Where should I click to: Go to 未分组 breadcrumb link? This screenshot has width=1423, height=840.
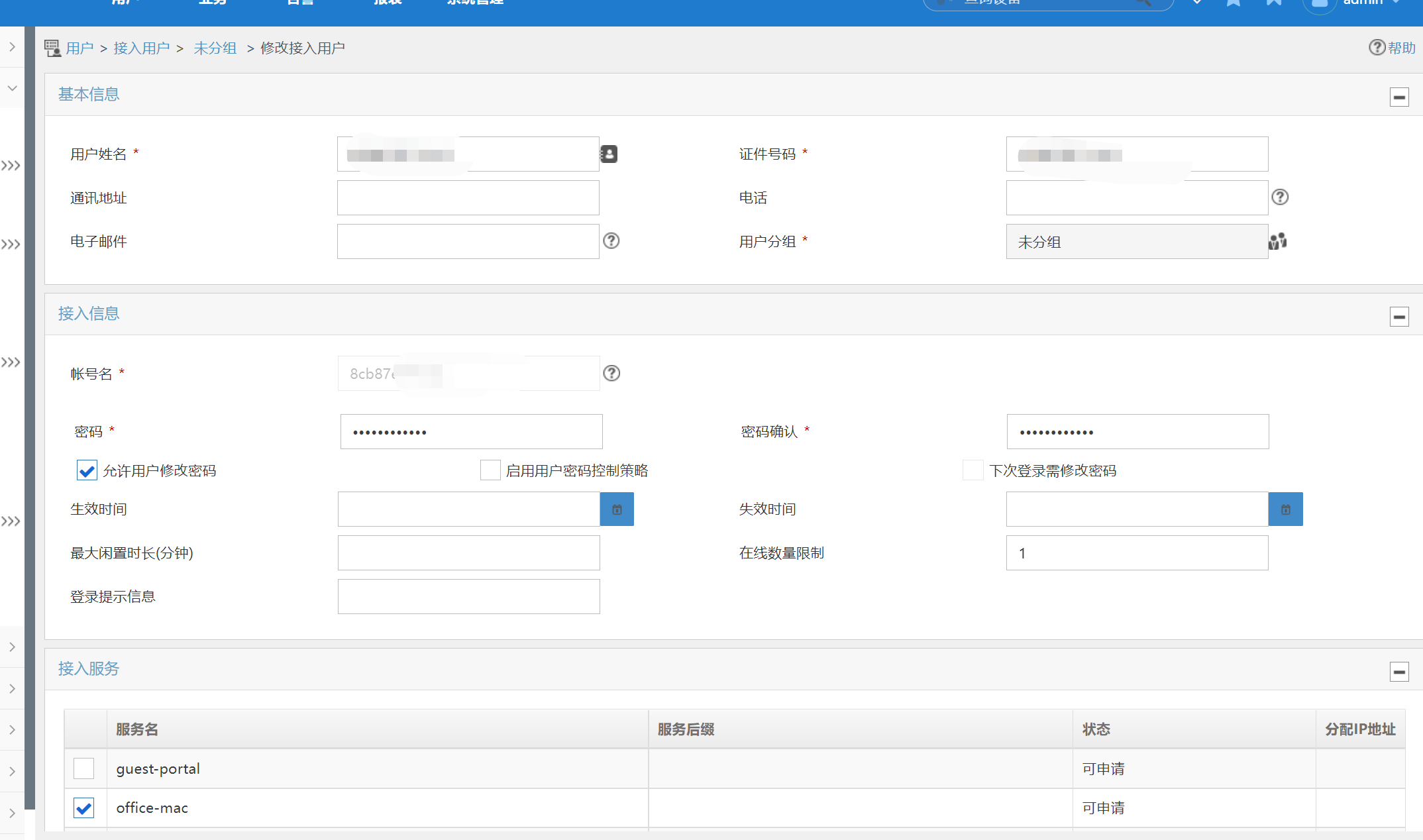pyautogui.click(x=215, y=48)
